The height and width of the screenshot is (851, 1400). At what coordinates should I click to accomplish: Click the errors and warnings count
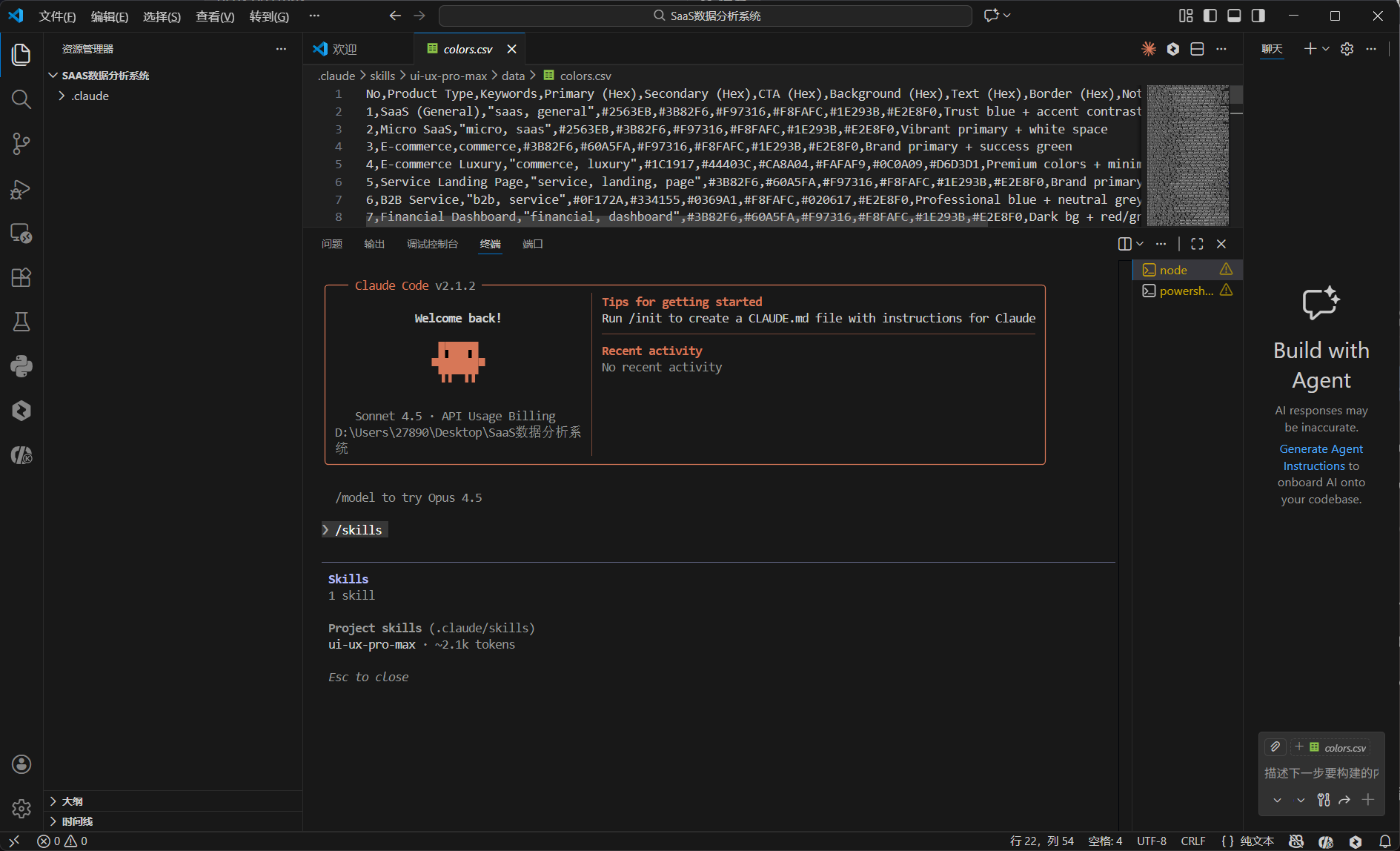[x=62, y=841]
